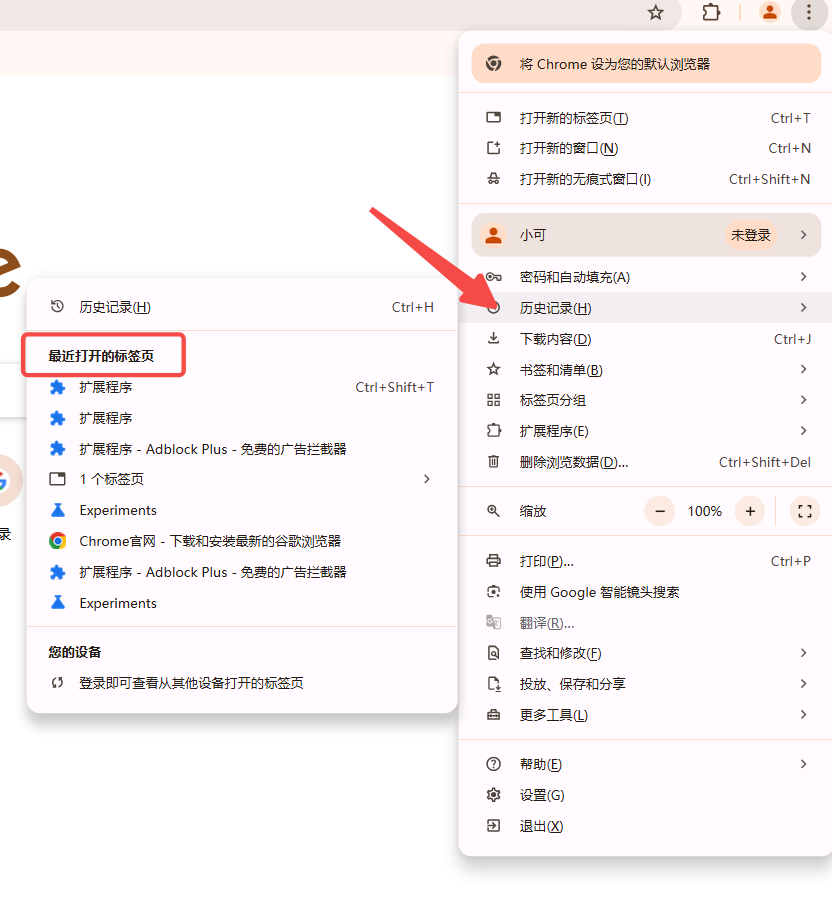Expand 扩展程序(E) submenu arrow
832x899 pixels.
803,431
